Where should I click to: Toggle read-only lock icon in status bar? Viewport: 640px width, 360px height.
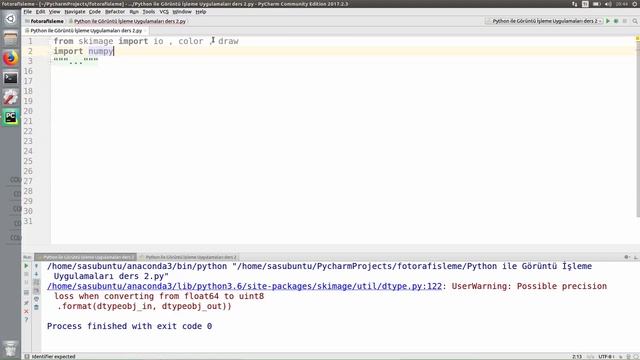621,357
